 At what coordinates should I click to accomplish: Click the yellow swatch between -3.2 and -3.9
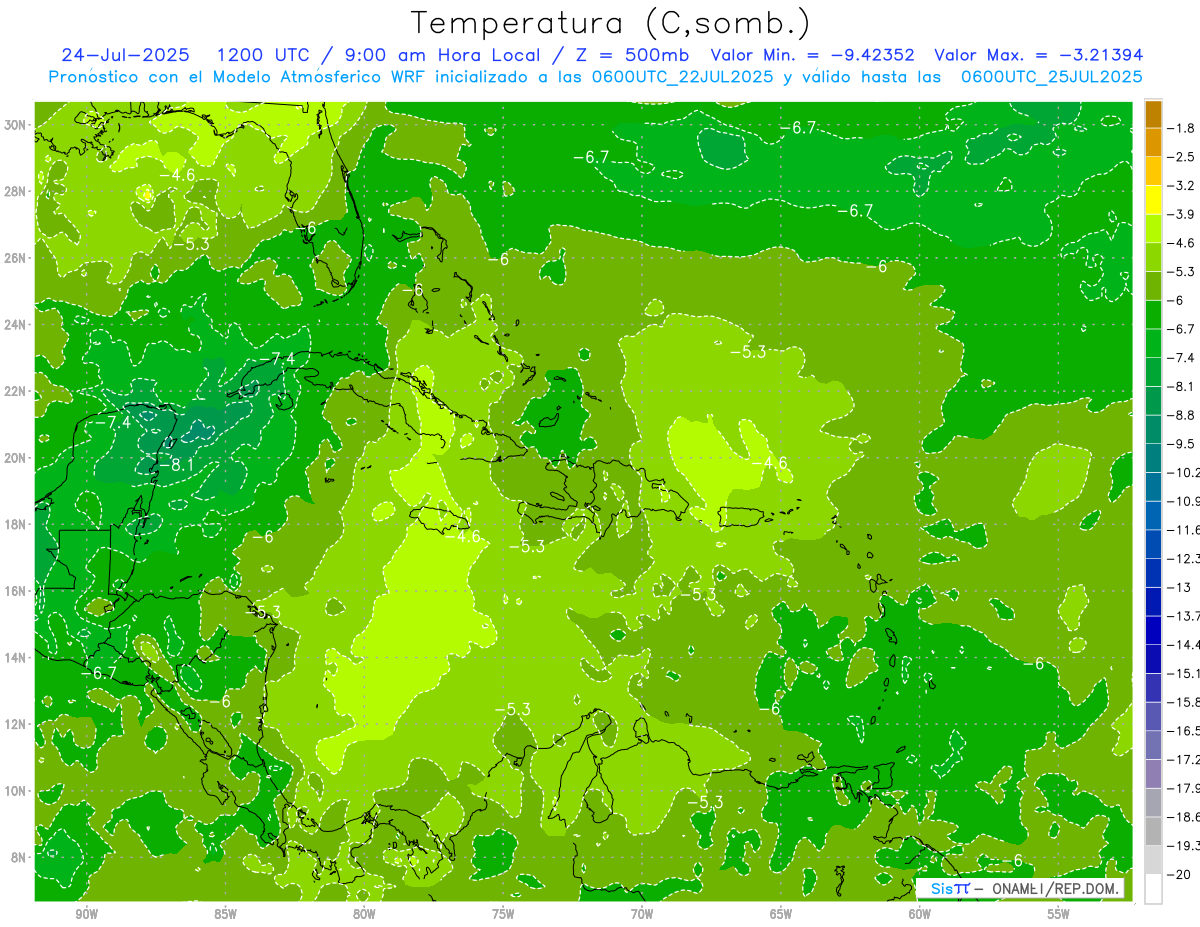pyautogui.click(x=1153, y=200)
